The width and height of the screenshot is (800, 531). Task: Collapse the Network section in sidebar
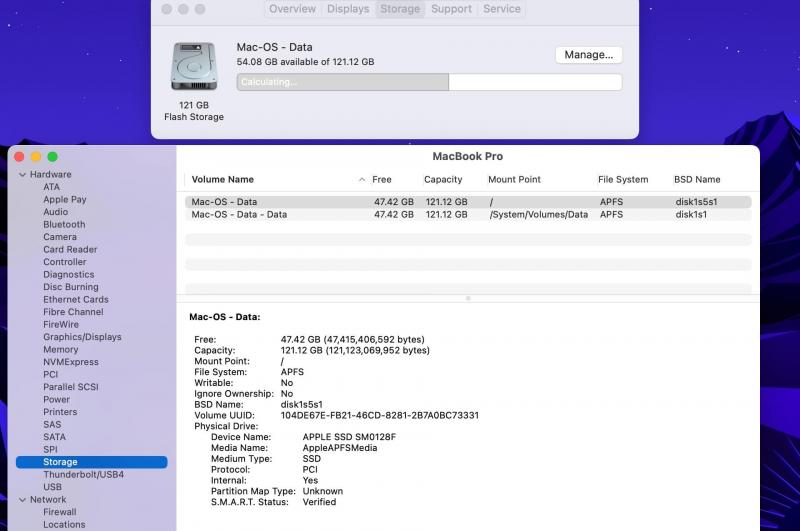click(22, 500)
